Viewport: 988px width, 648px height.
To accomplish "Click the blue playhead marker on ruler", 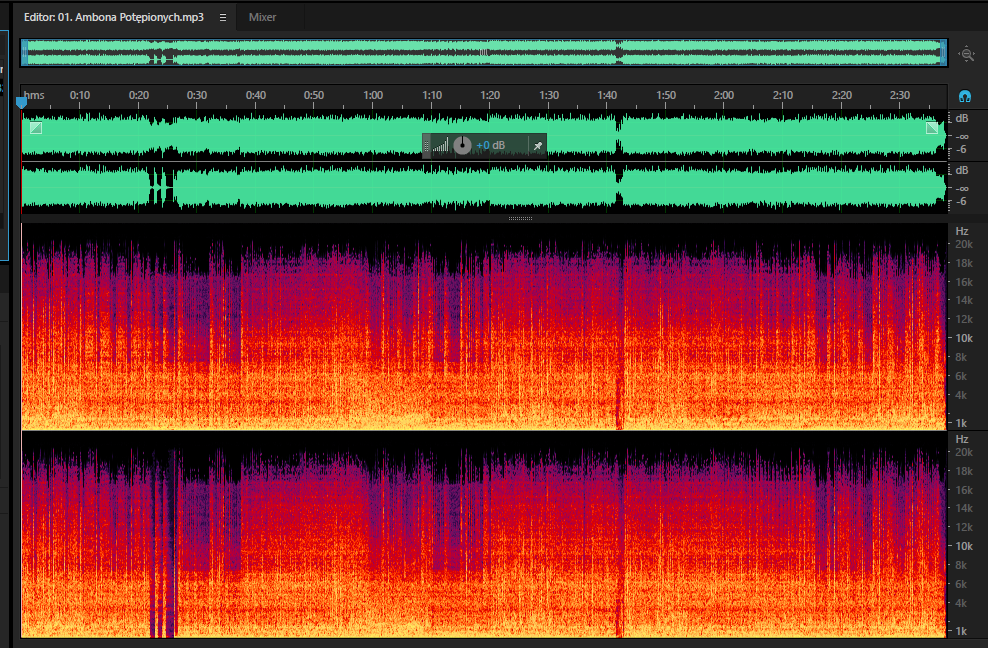I will click(x=21, y=101).
